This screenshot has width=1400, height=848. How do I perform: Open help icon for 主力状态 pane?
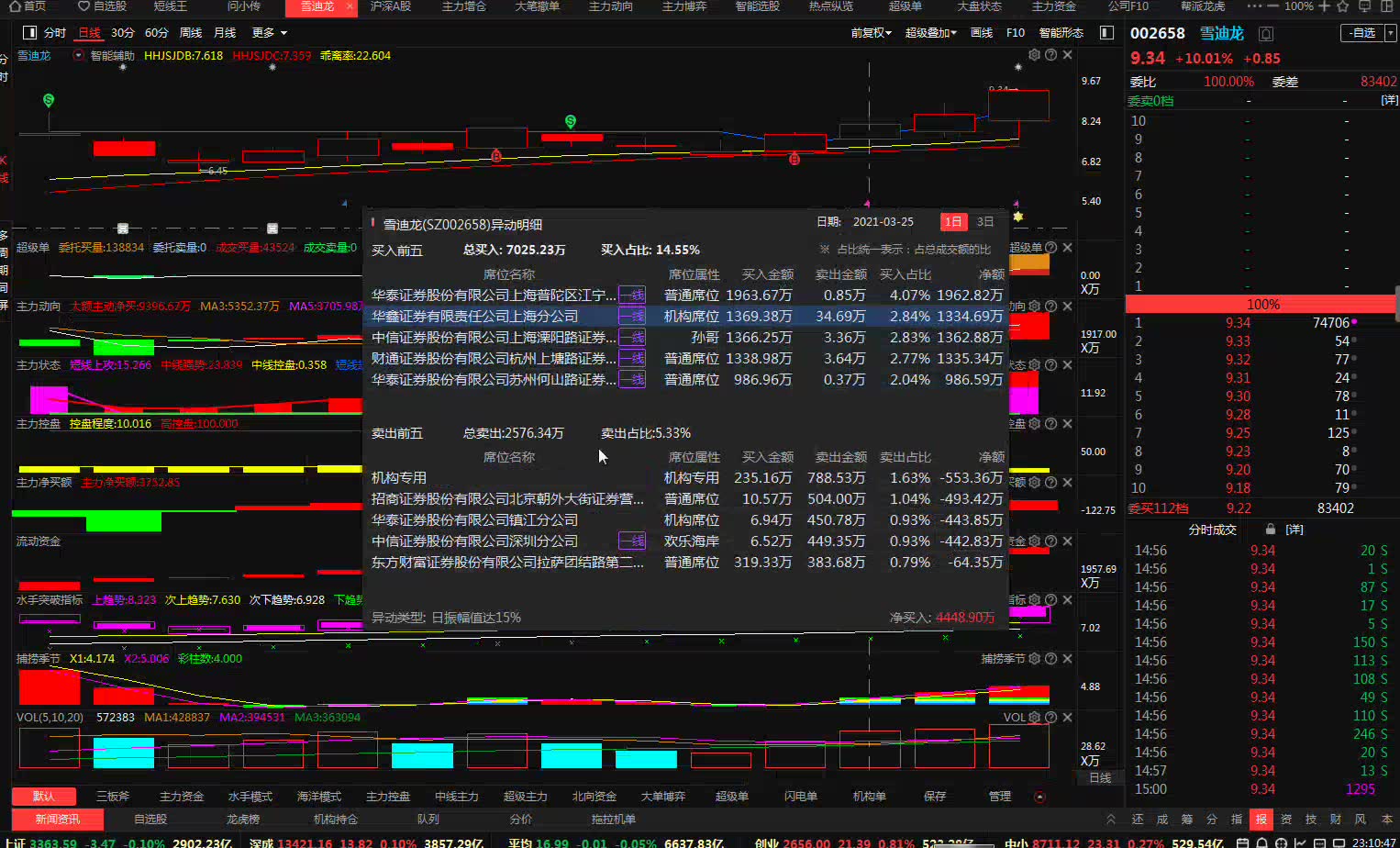pyautogui.click(x=1051, y=365)
